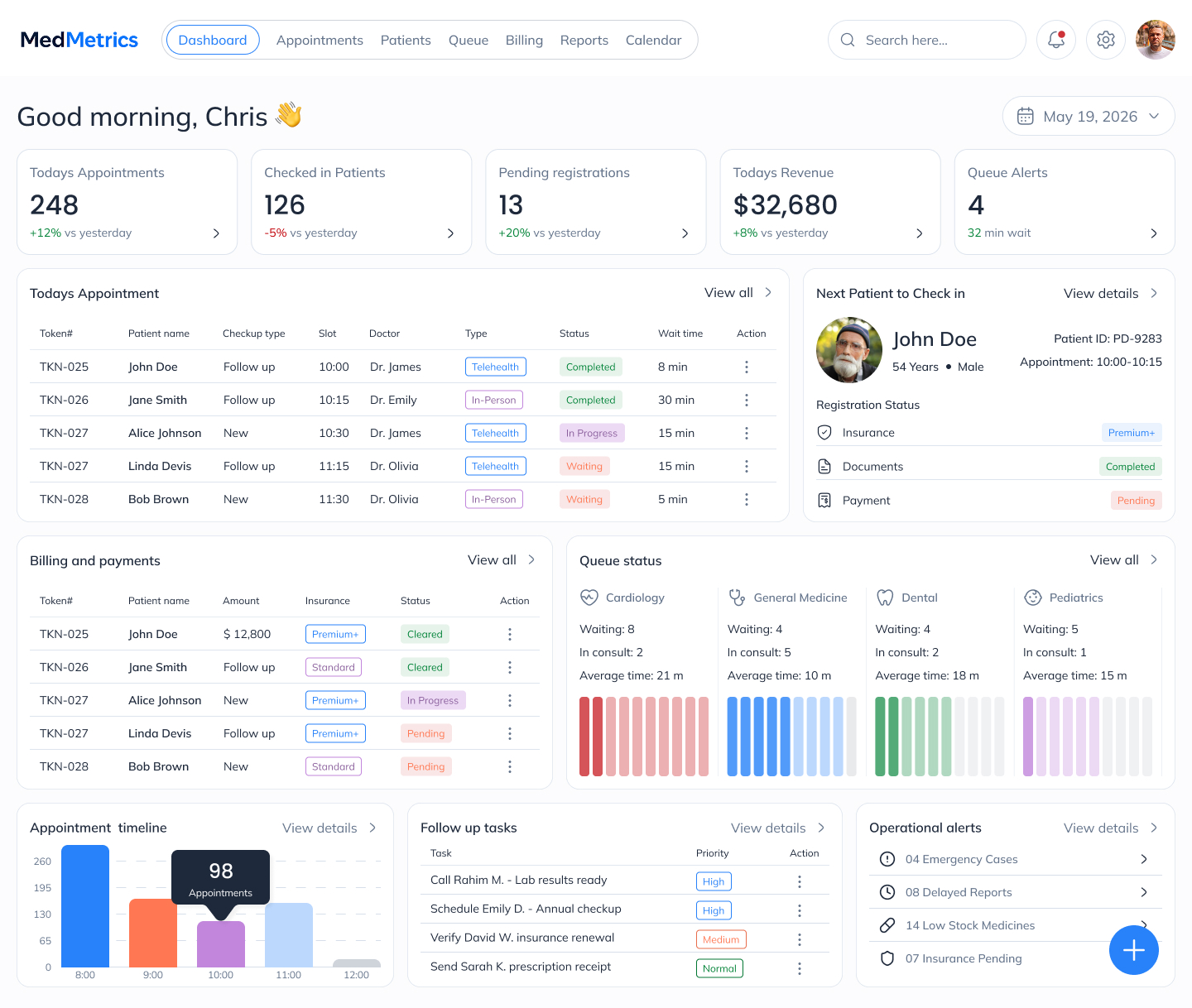This screenshot has width=1192, height=1008.
Task: Click the blue 8:00 bar in timeline
Action: coord(85,906)
